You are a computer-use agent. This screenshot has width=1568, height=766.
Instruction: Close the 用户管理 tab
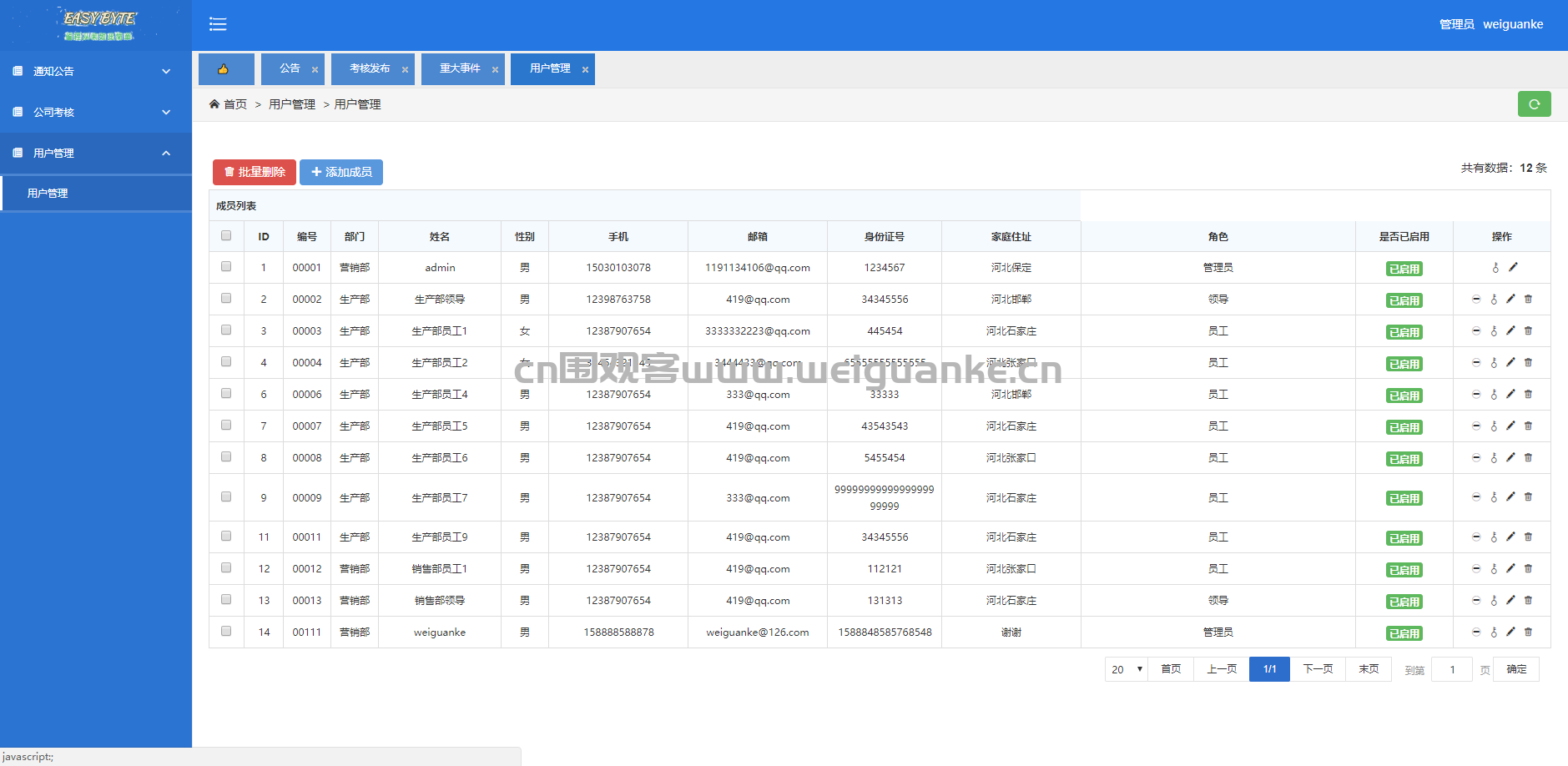(585, 70)
